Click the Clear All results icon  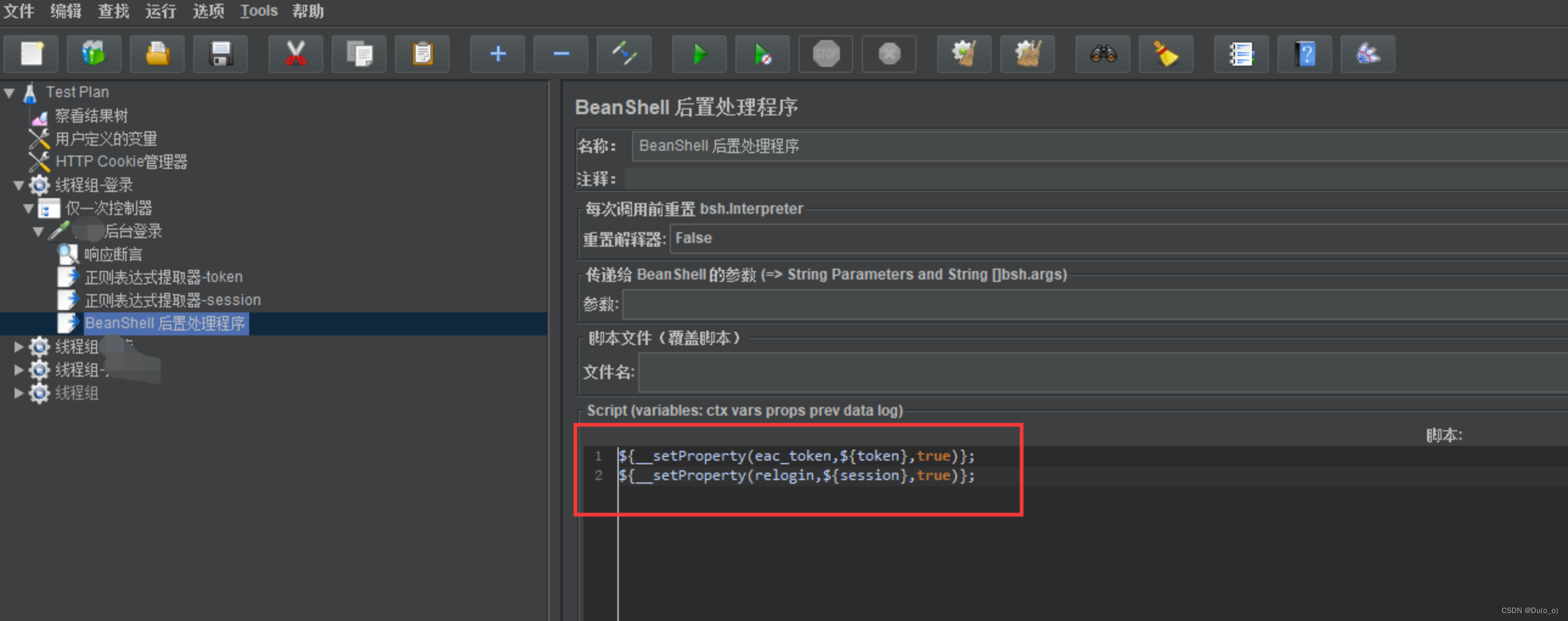[1028, 54]
